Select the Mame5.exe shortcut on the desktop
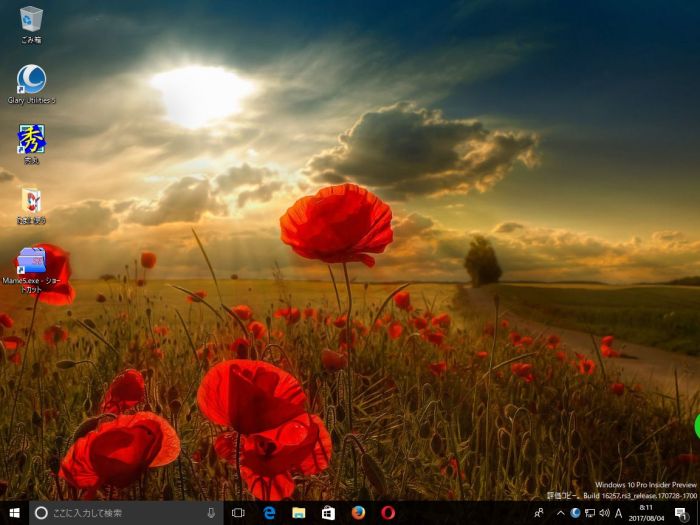The image size is (700, 525). point(31,262)
